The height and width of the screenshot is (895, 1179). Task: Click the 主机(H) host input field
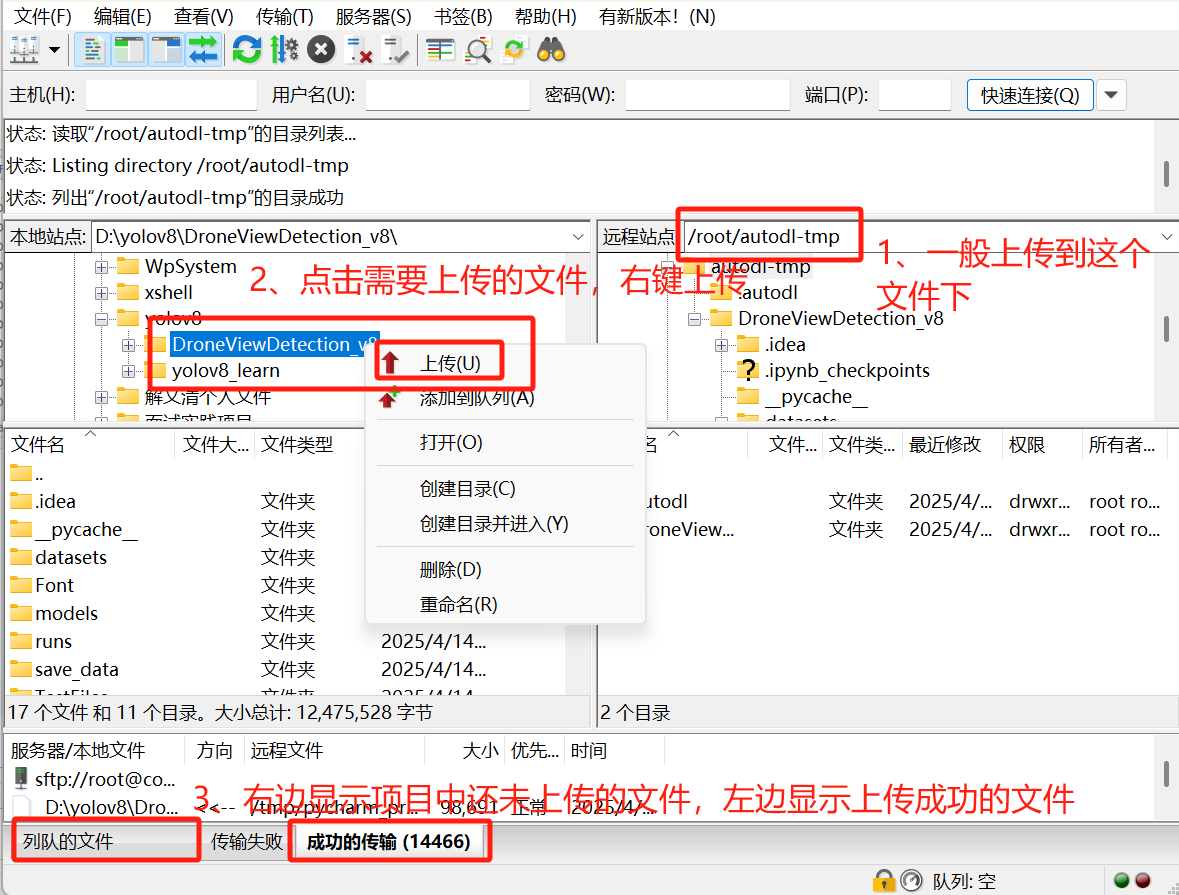coord(171,96)
